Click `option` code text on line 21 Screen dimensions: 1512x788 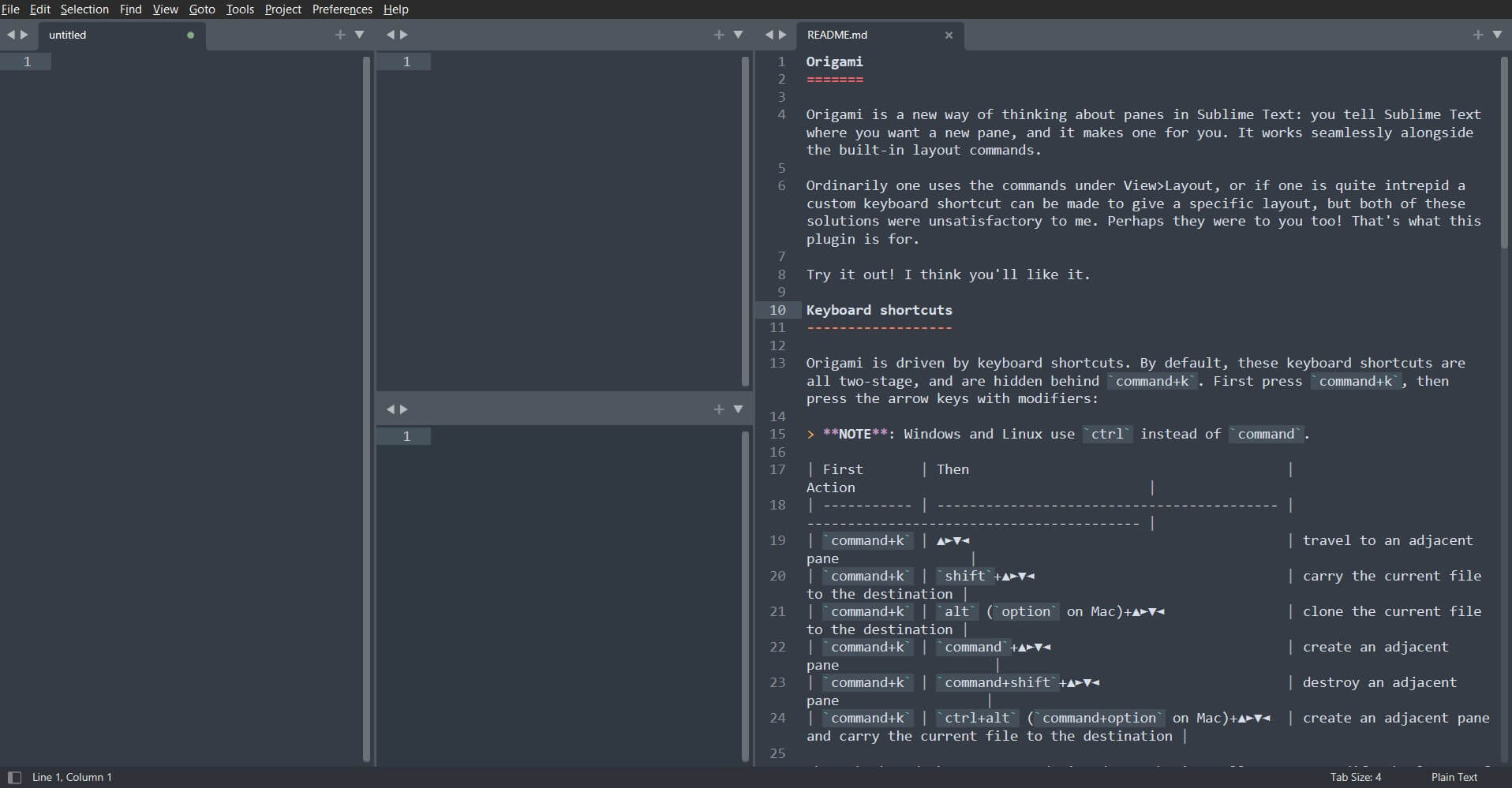1026,611
